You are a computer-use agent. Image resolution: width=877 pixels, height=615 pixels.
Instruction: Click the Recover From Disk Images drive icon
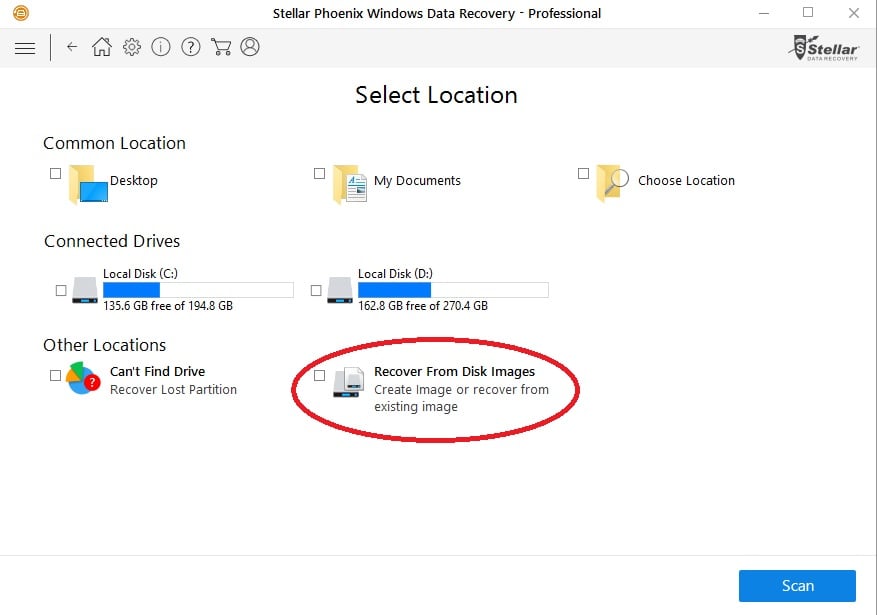pyautogui.click(x=349, y=382)
